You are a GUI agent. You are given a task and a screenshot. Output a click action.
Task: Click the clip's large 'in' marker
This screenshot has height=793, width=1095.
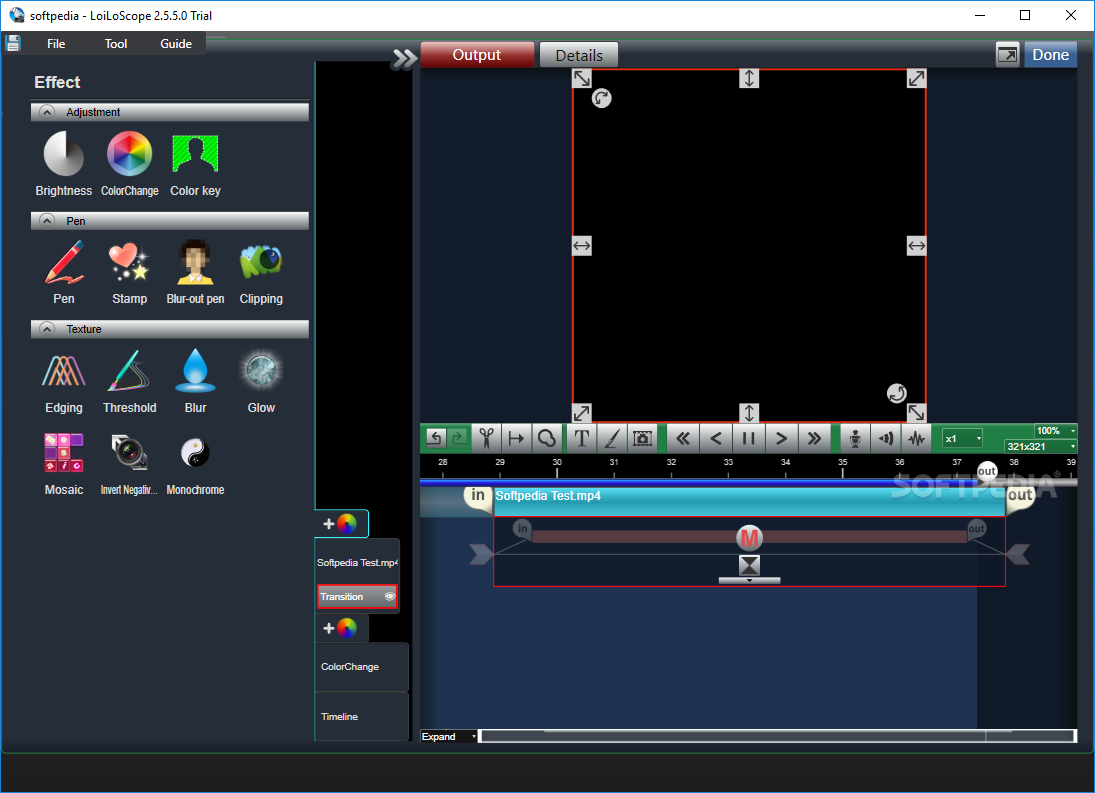pyautogui.click(x=478, y=496)
